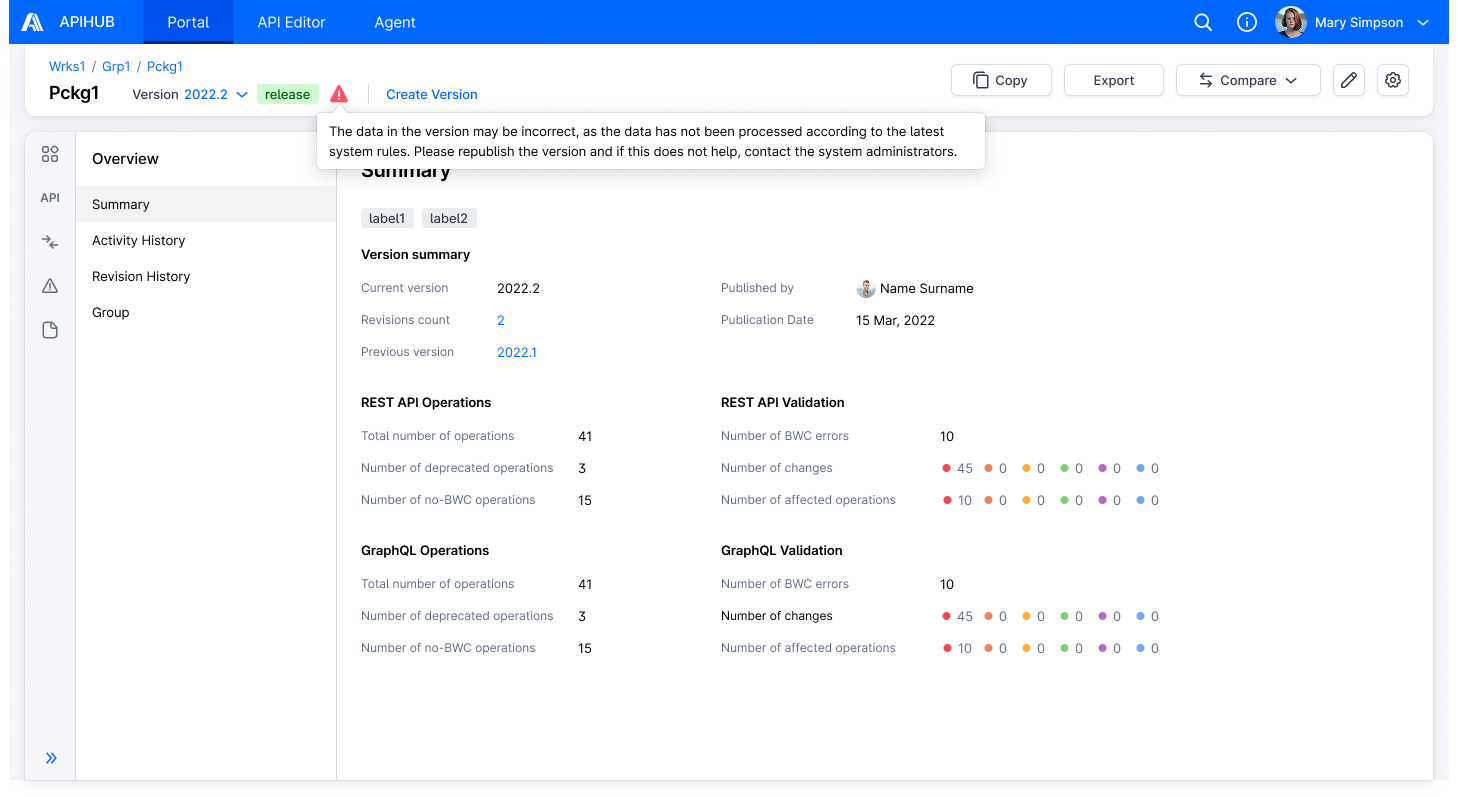Viewport: 1458px width, 797px height.
Task: Open Activity History in Overview menu
Action: tap(206, 240)
